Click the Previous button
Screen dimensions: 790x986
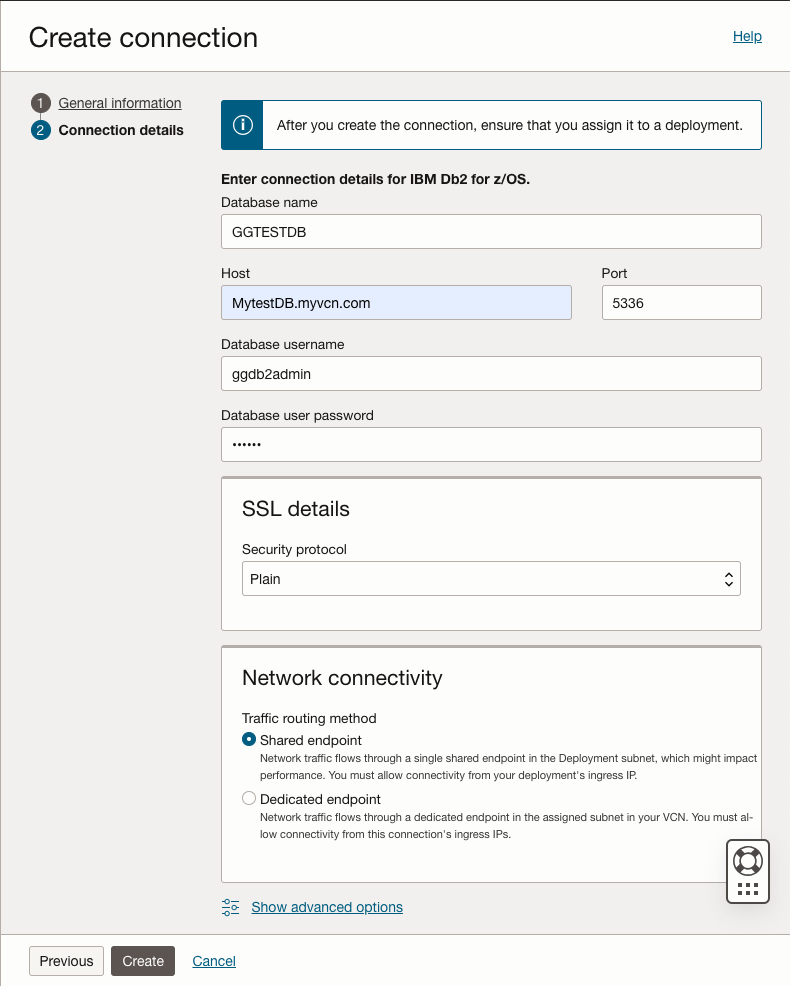point(66,961)
